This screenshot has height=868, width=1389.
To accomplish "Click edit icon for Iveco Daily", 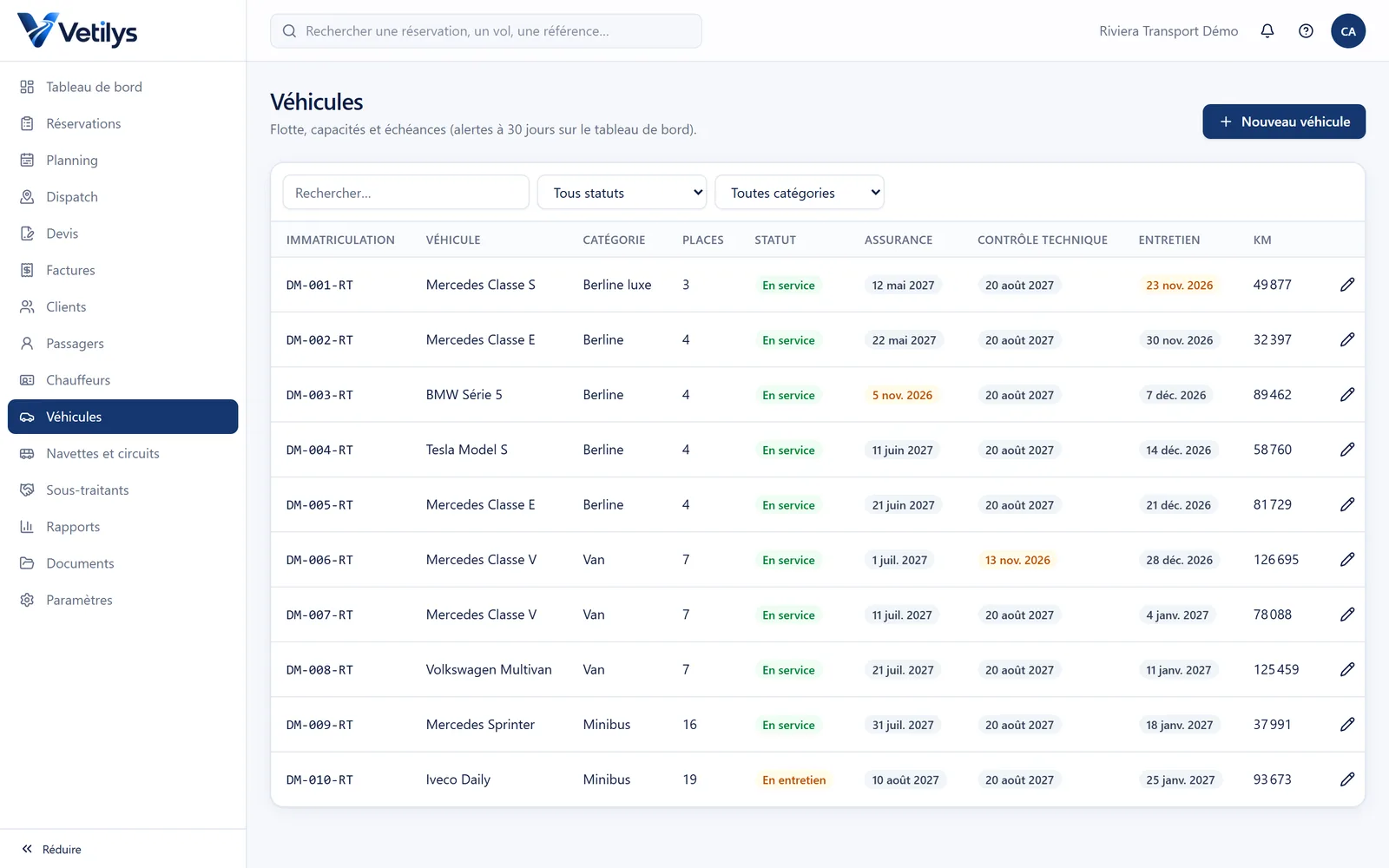I will coord(1347,779).
